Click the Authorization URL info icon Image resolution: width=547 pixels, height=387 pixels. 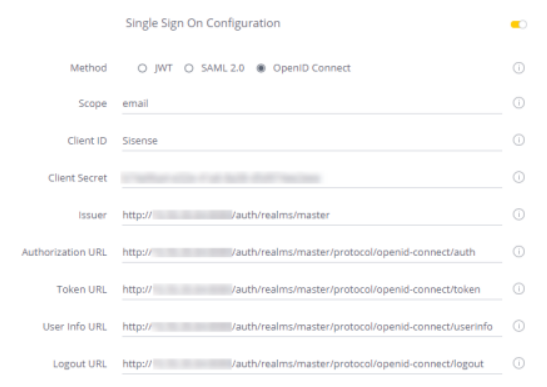click(518, 252)
